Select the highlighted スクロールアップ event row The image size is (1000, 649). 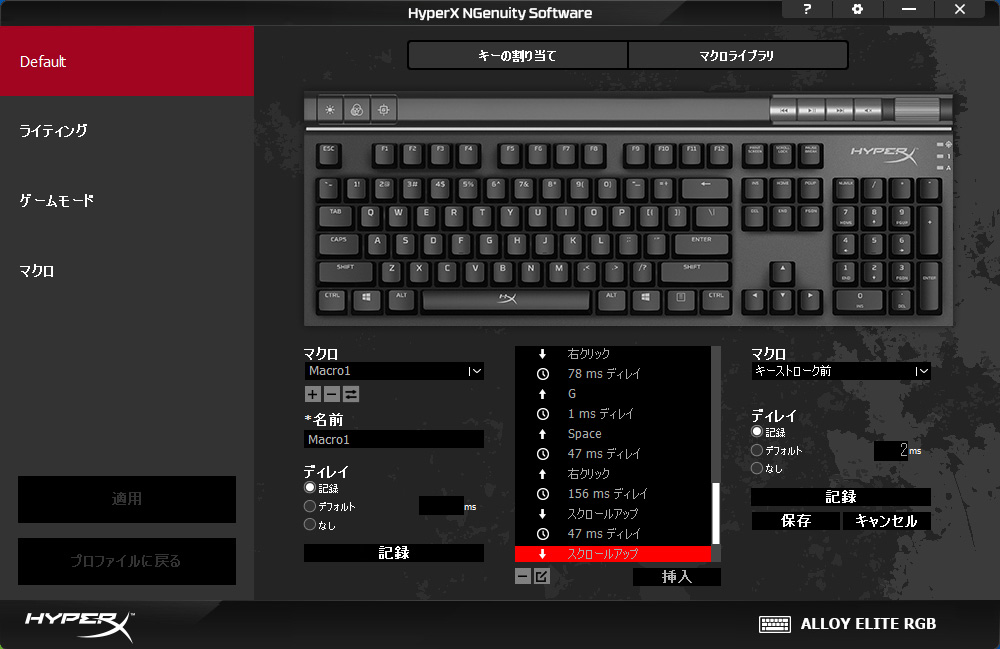tap(613, 554)
